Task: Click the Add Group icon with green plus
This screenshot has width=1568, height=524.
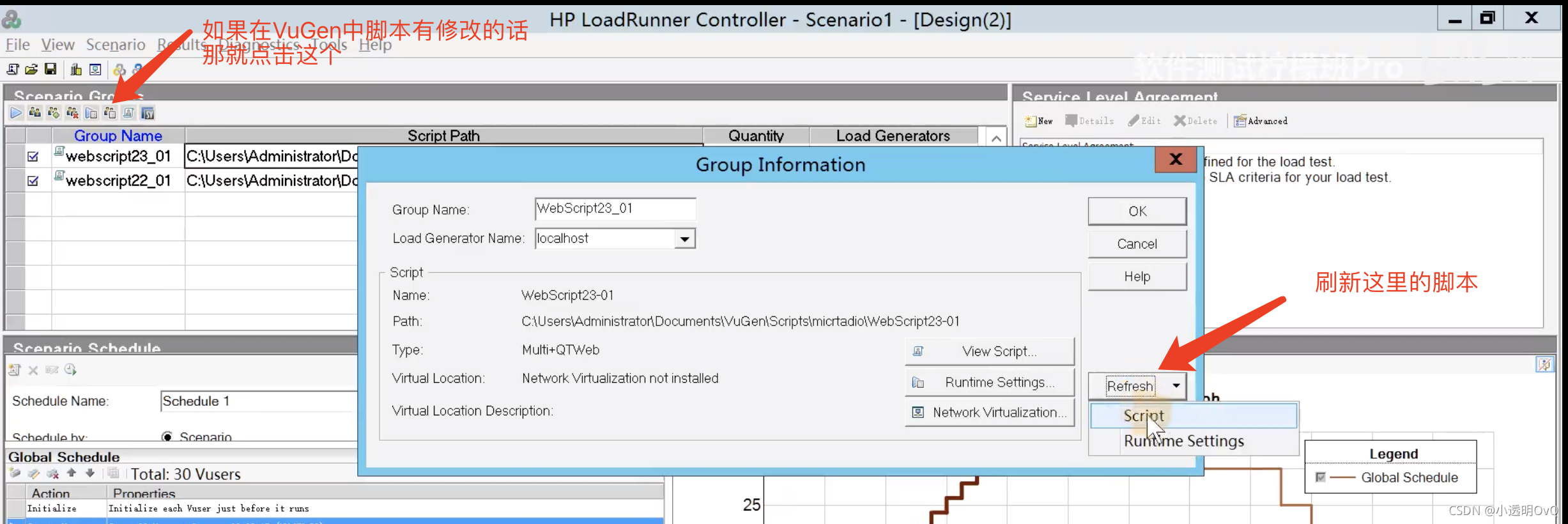Action: 54,113
